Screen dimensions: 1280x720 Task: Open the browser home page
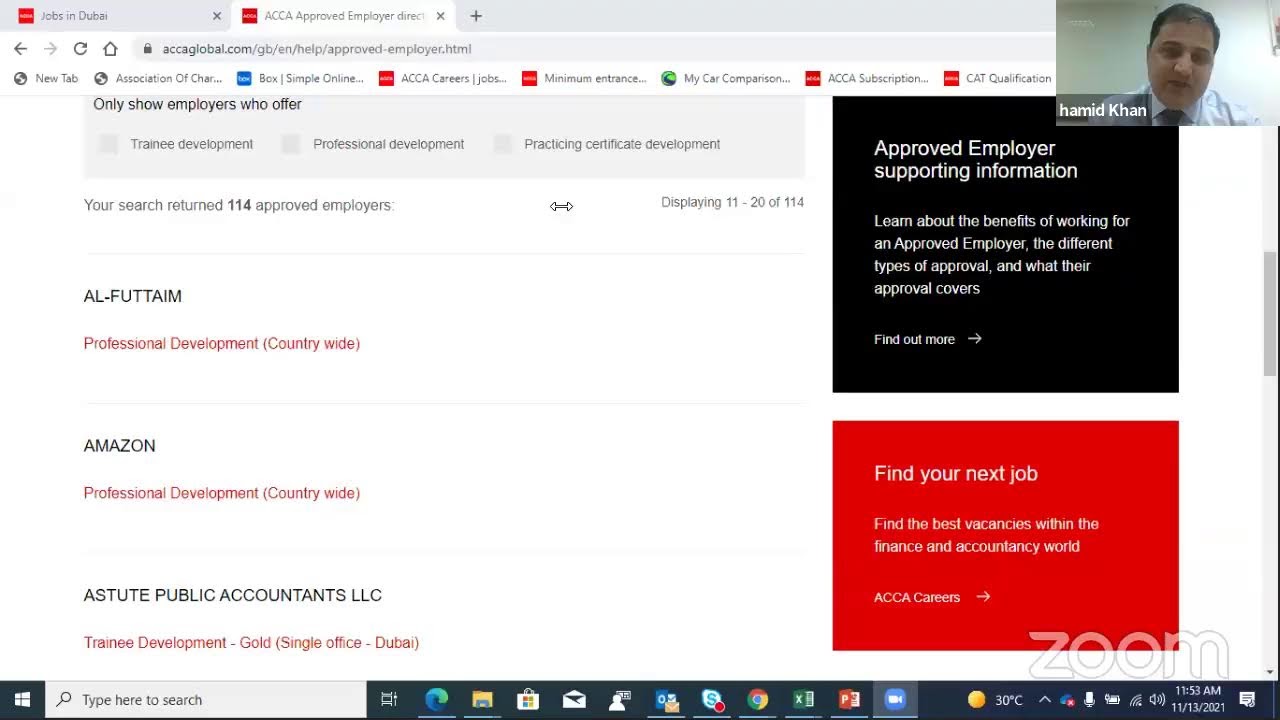coord(110,48)
